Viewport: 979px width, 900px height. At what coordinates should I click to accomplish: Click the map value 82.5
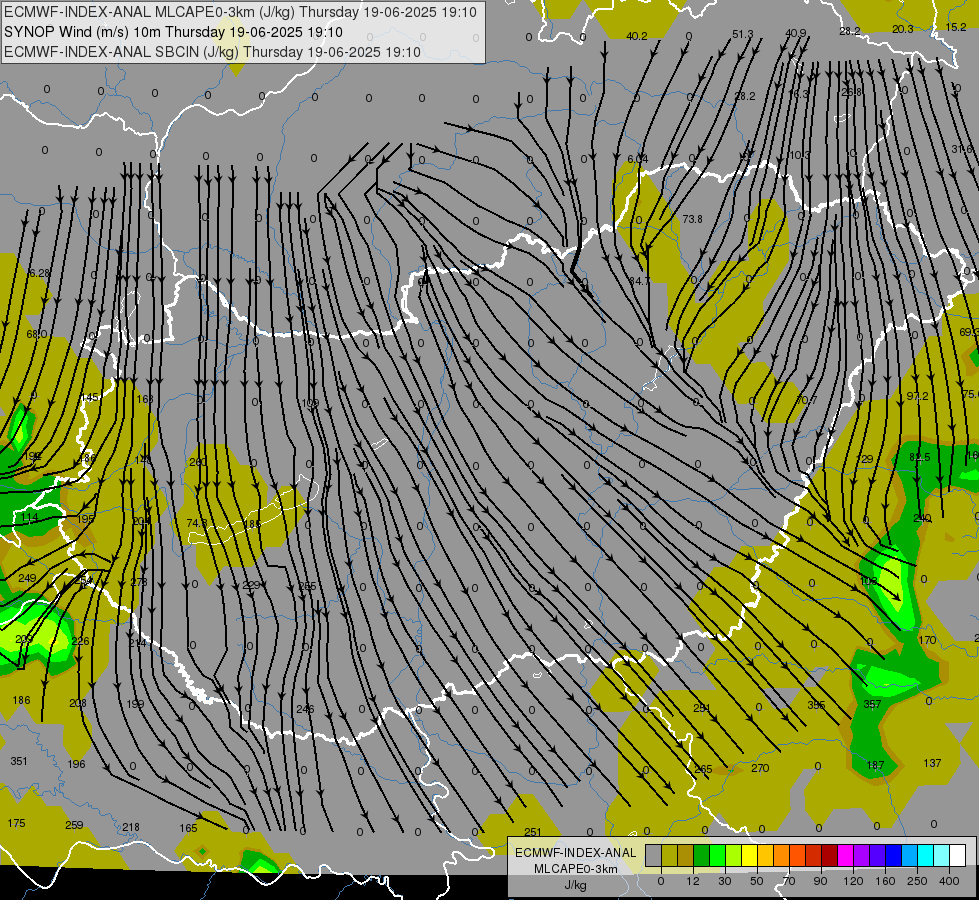(x=920, y=457)
